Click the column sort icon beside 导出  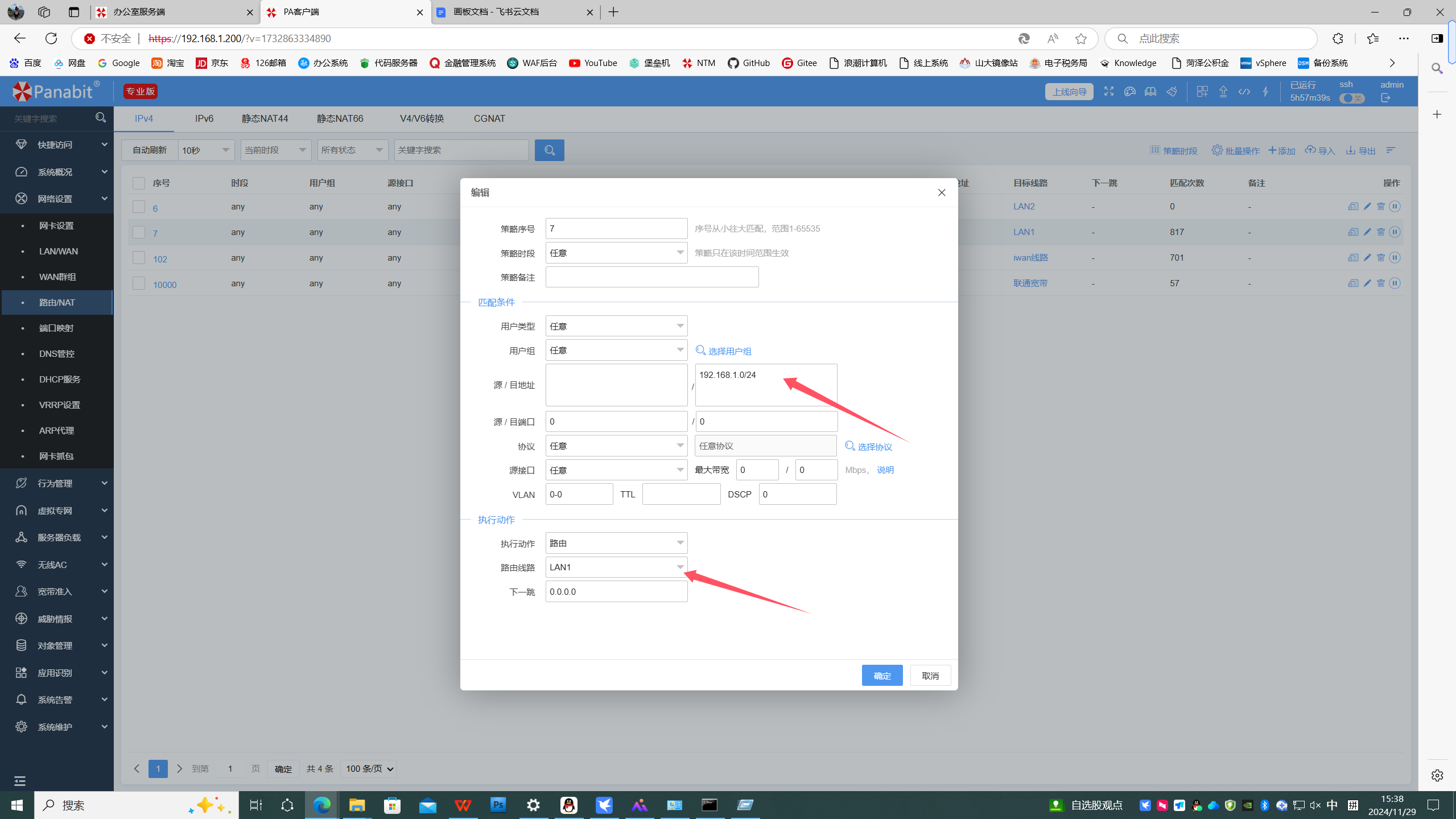[x=1391, y=150]
